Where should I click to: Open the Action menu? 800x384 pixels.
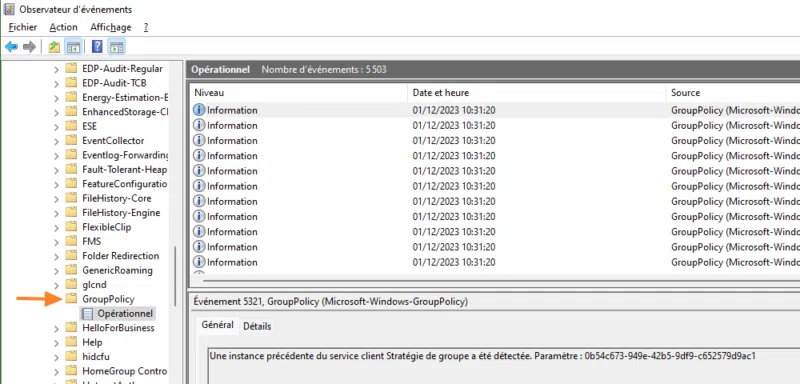[63, 28]
